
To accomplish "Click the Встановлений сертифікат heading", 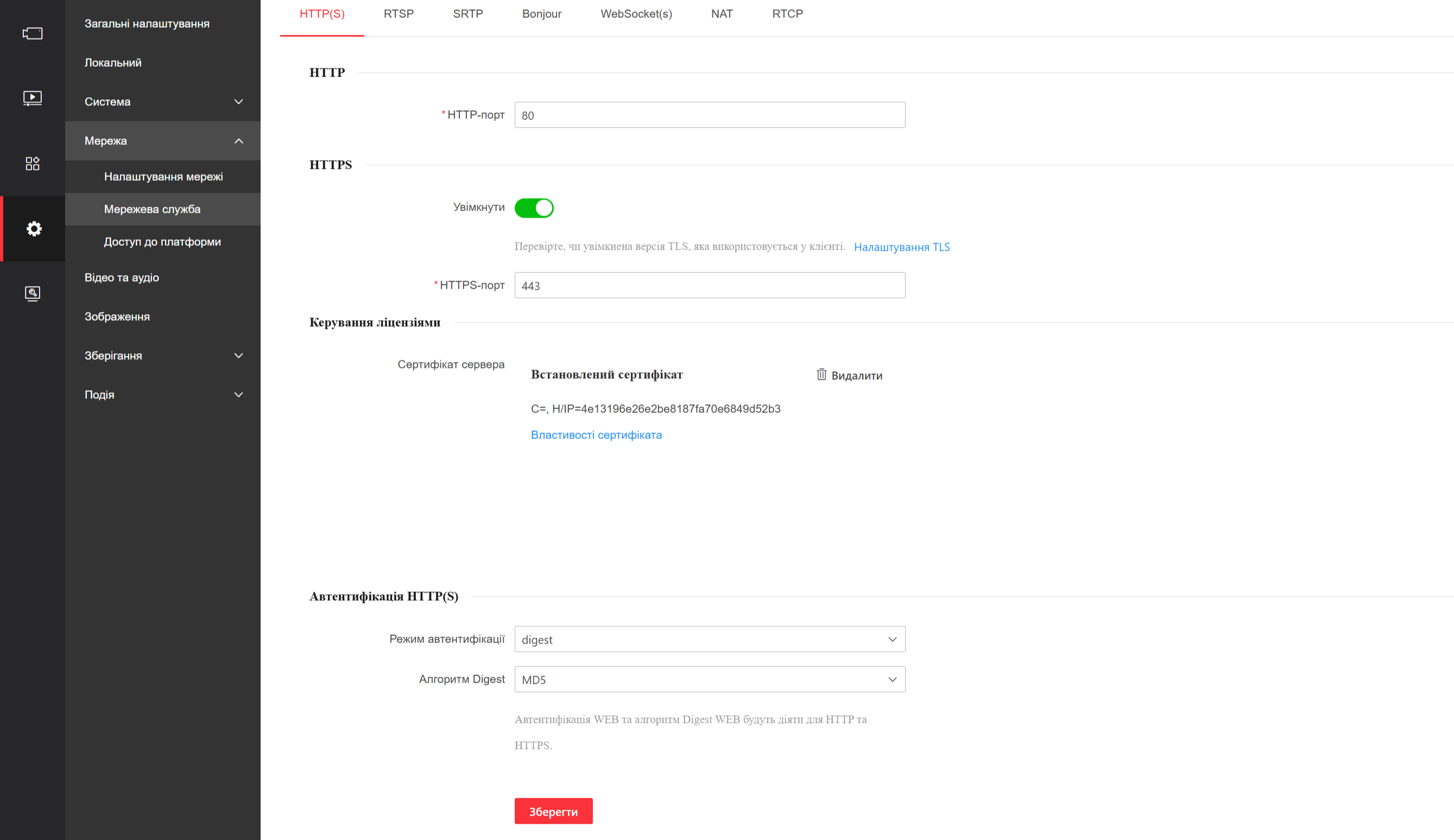I will point(606,375).
